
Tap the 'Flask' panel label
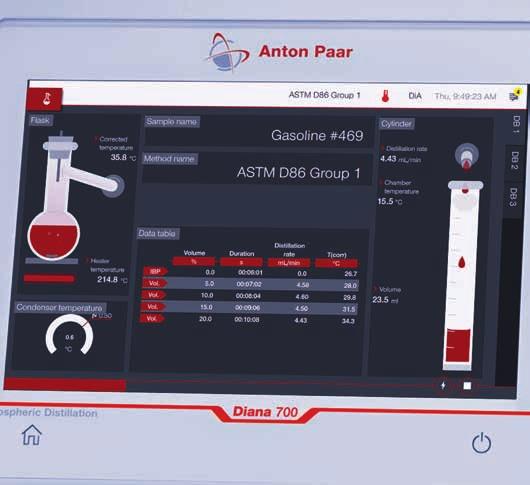[40, 120]
